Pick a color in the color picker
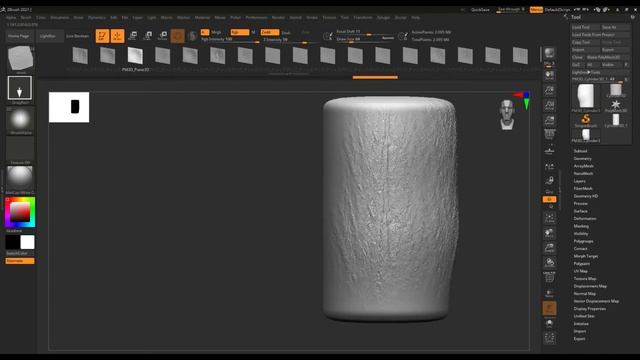The image size is (640, 360). pyautogui.click(x=20, y=212)
